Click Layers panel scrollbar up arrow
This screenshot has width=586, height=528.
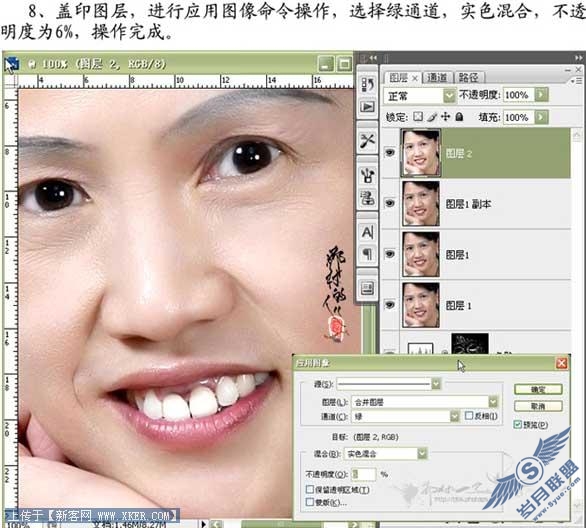point(577,135)
